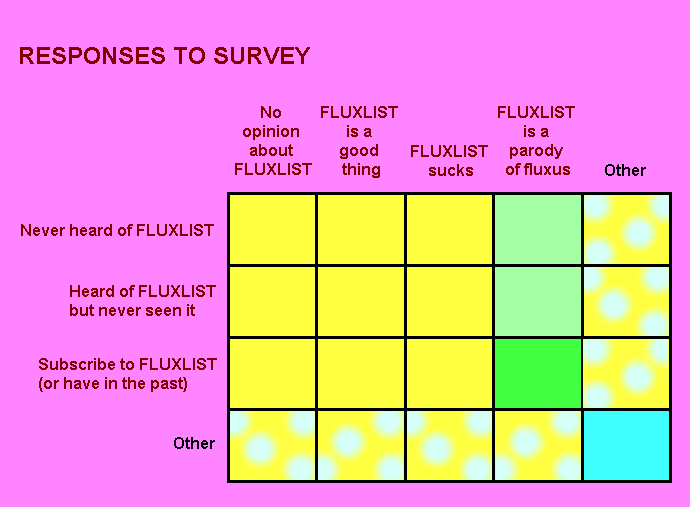Image resolution: width=690 pixels, height=507 pixels.
Task: Click the "RESPONSES TO SURVEY" heading
Action: 164,56
